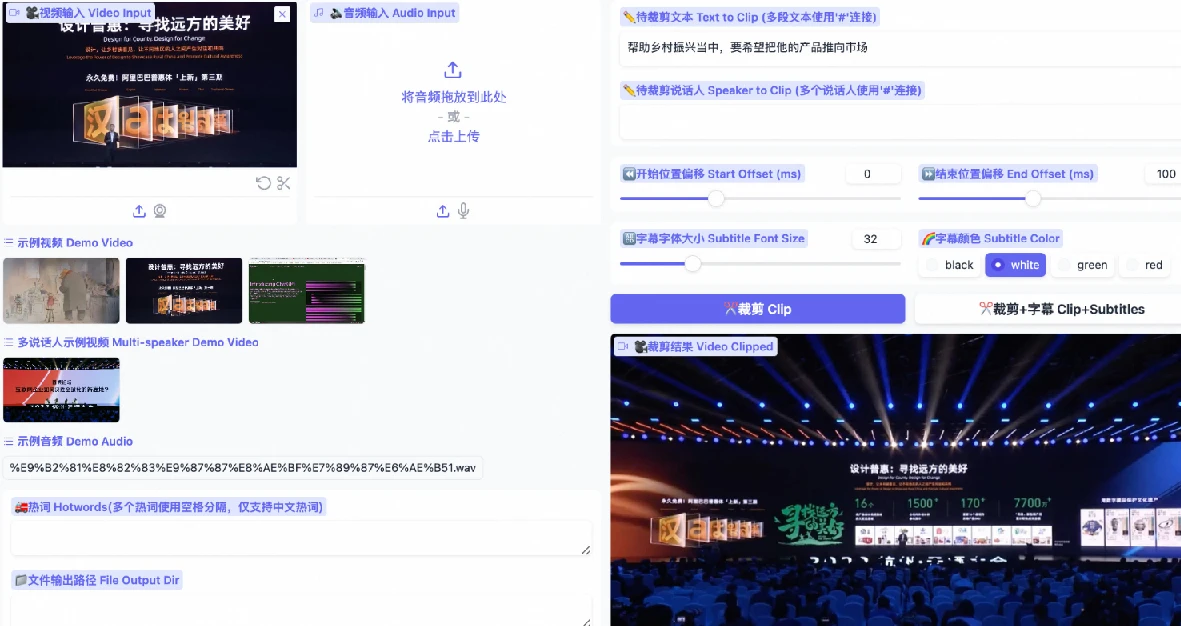The height and width of the screenshot is (626, 1181).
Task: Click the undo icon under the video preview
Action: click(x=263, y=183)
